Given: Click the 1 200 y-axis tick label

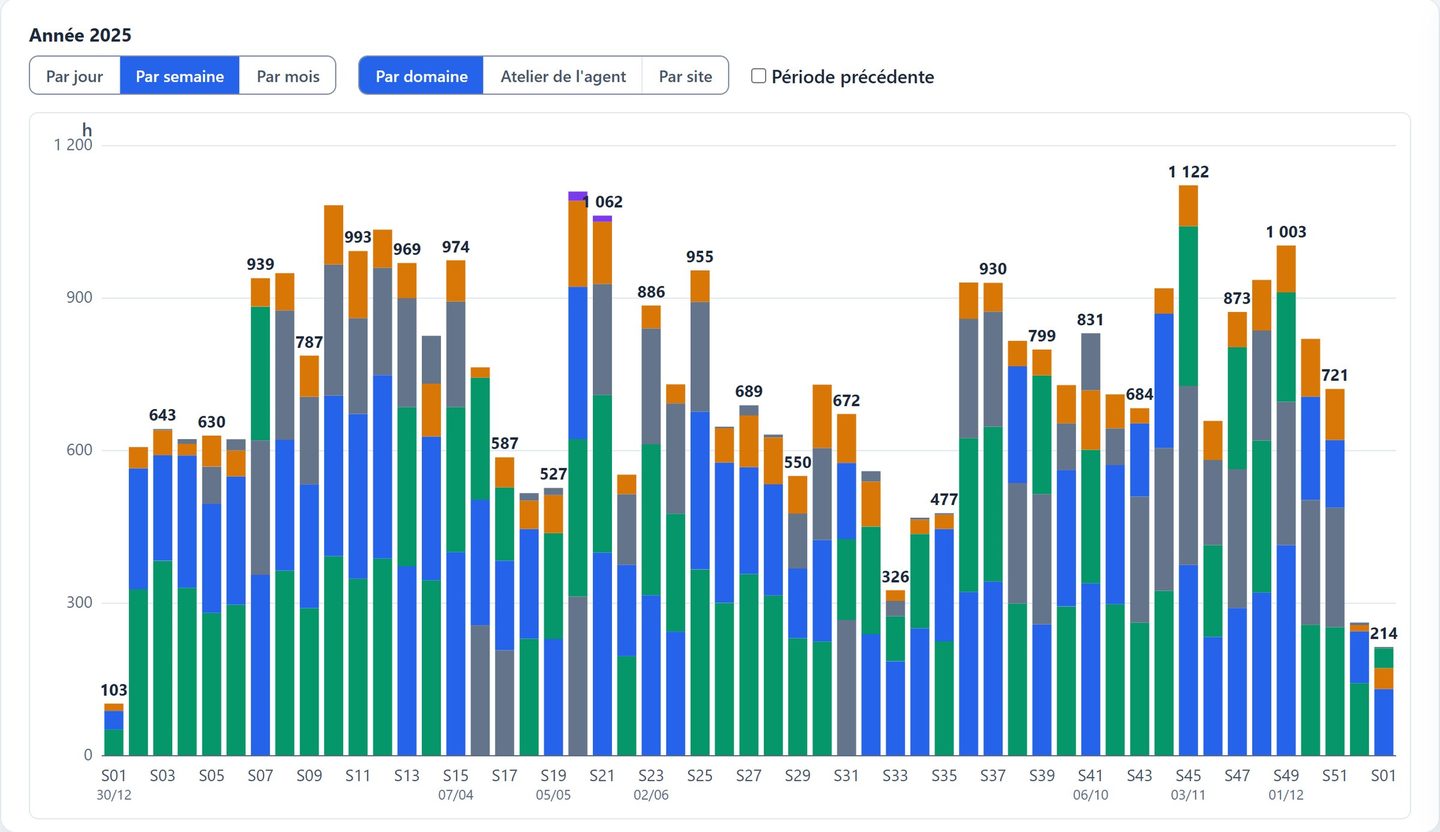Looking at the screenshot, I should pos(73,145).
